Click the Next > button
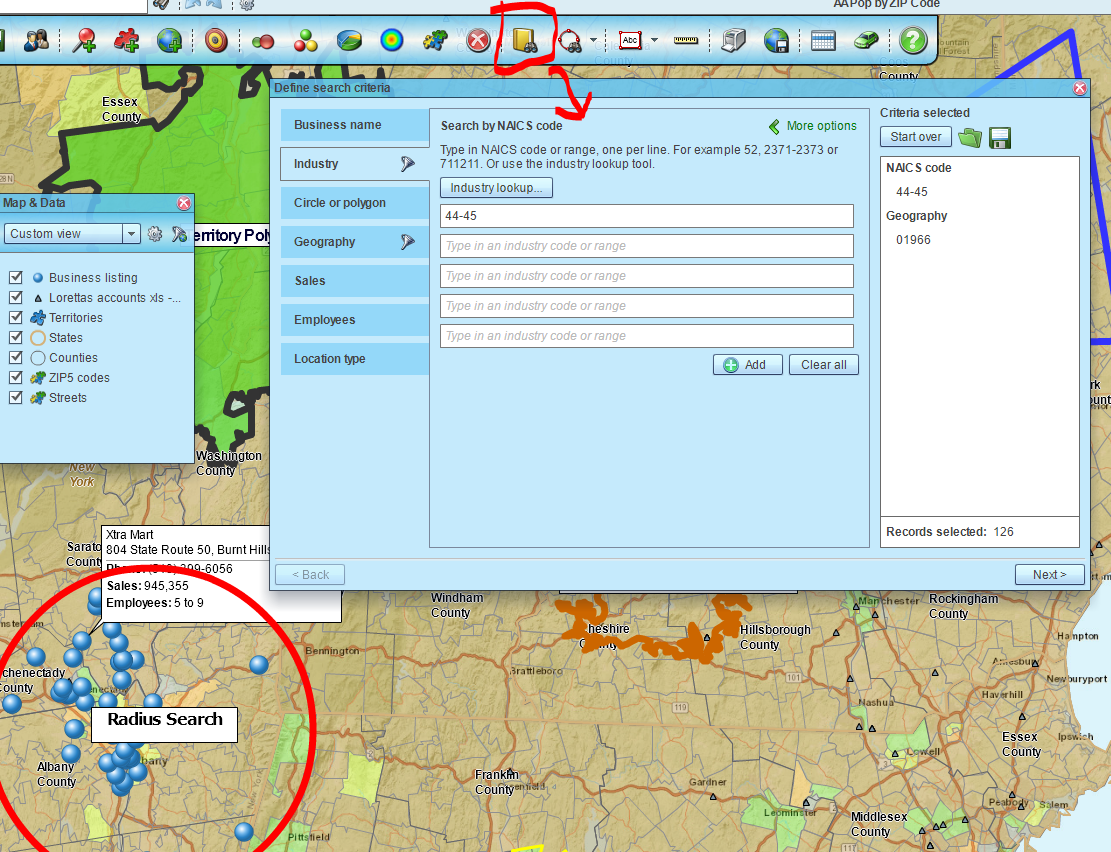Screen dimensions: 1111x852 [x=1049, y=575]
